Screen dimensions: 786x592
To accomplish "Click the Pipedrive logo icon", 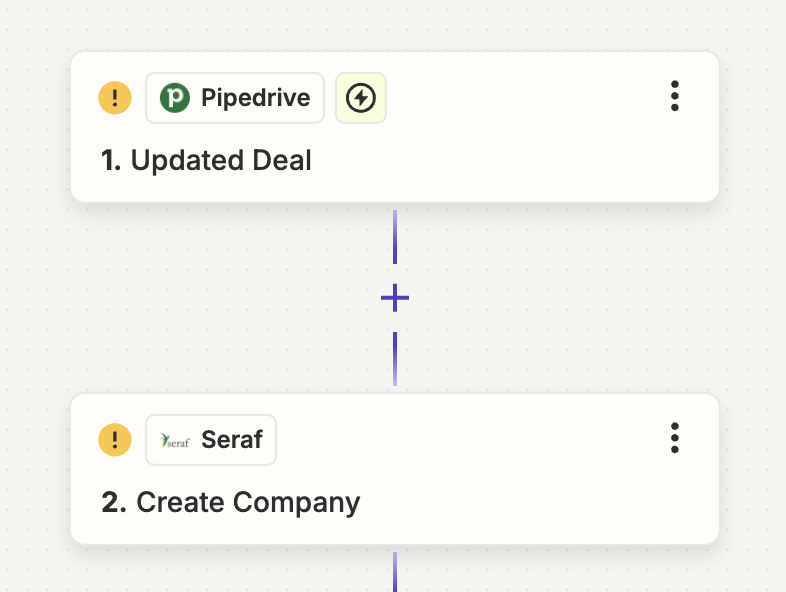I will pyautogui.click(x=175, y=98).
